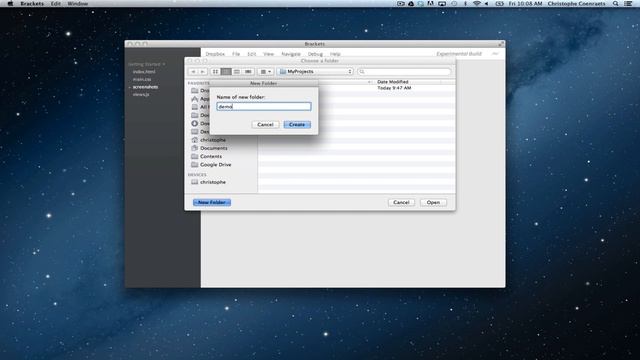Click the home icon beside christophe
The width and height of the screenshot is (640, 360).
coord(195,140)
